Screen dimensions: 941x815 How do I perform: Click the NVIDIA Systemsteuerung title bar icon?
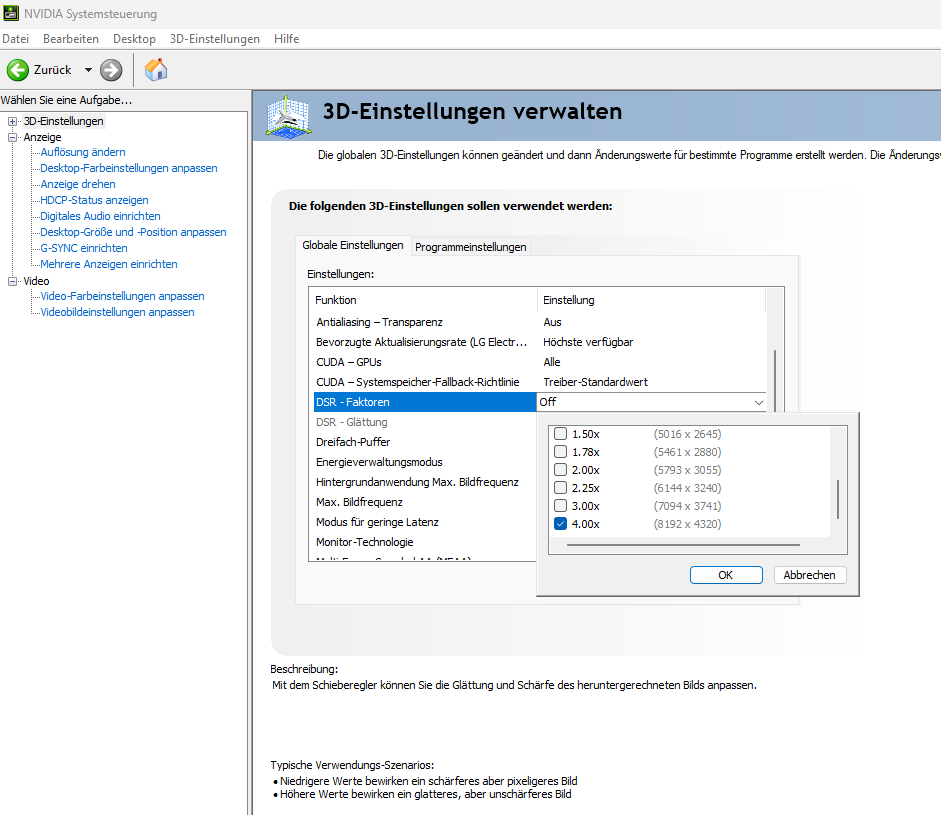[x=11, y=13]
